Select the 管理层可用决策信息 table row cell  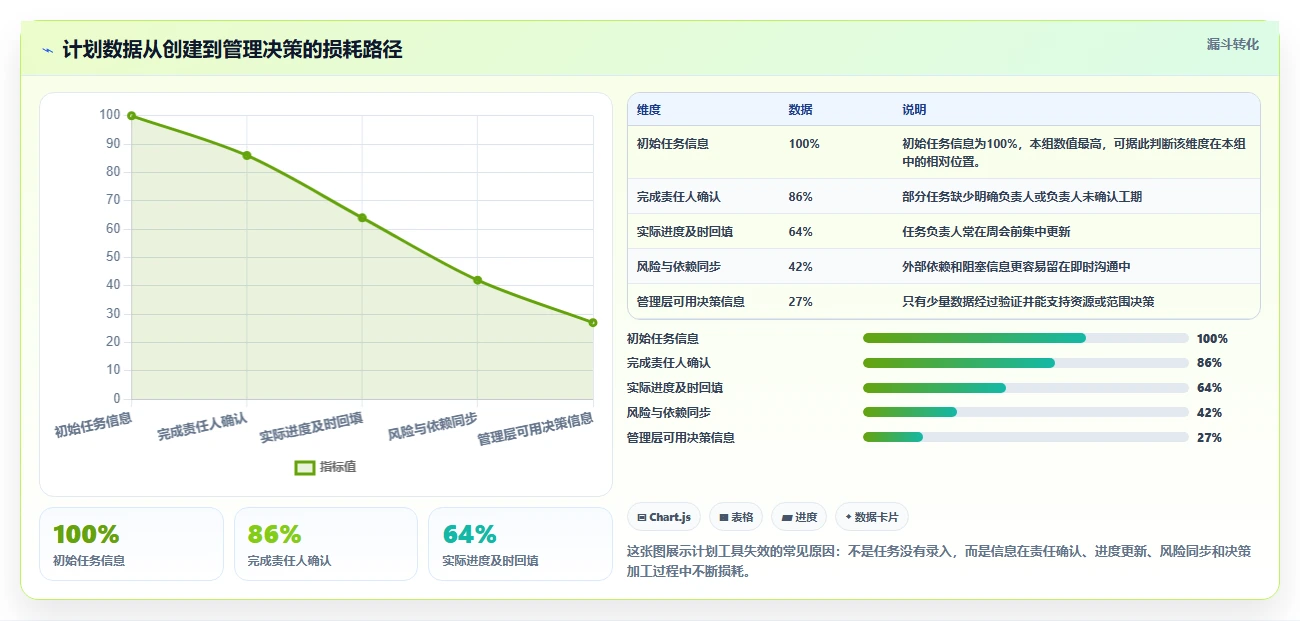click(x=691, y=302)
